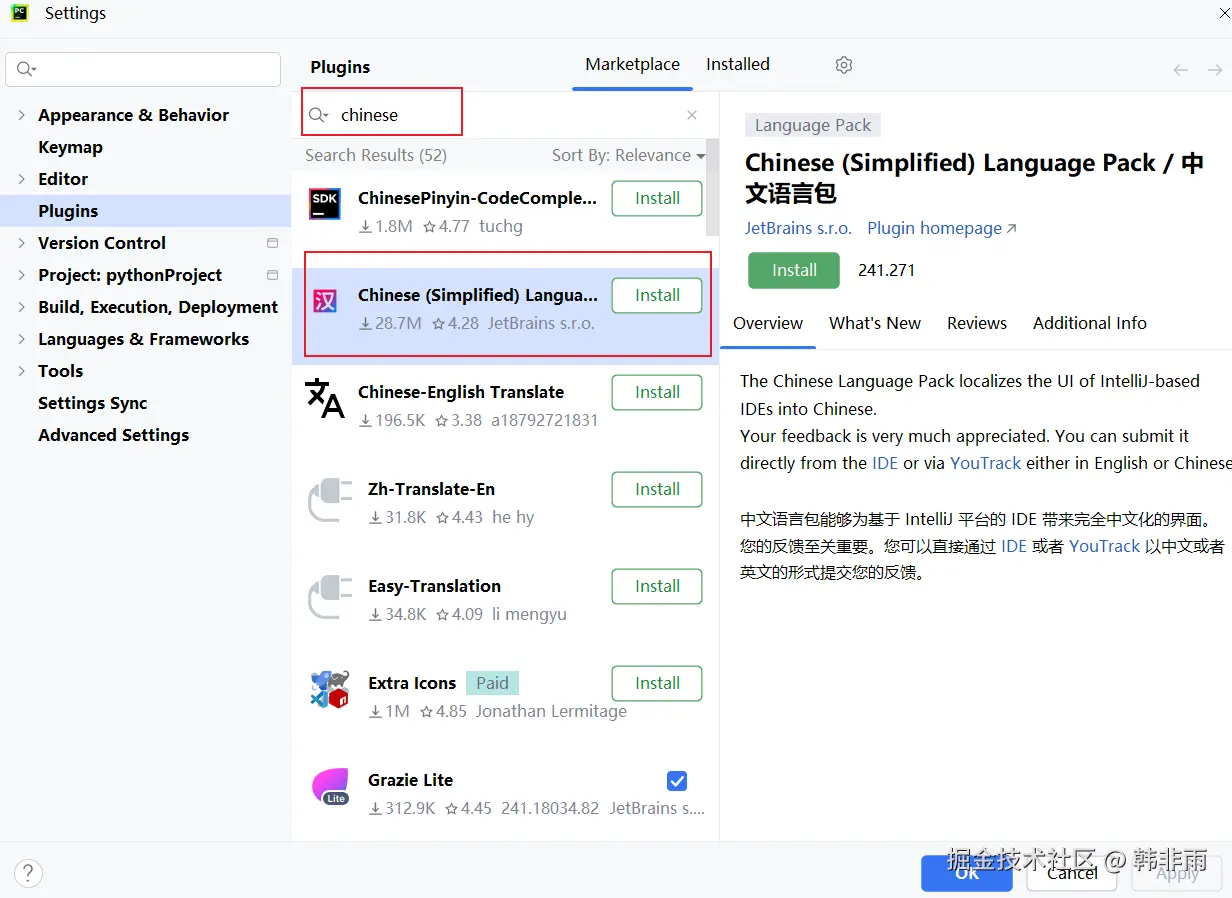Select the Extra Icons plugin icon
The height and width of the screenshot is (898, 1232).
point(329,689)
